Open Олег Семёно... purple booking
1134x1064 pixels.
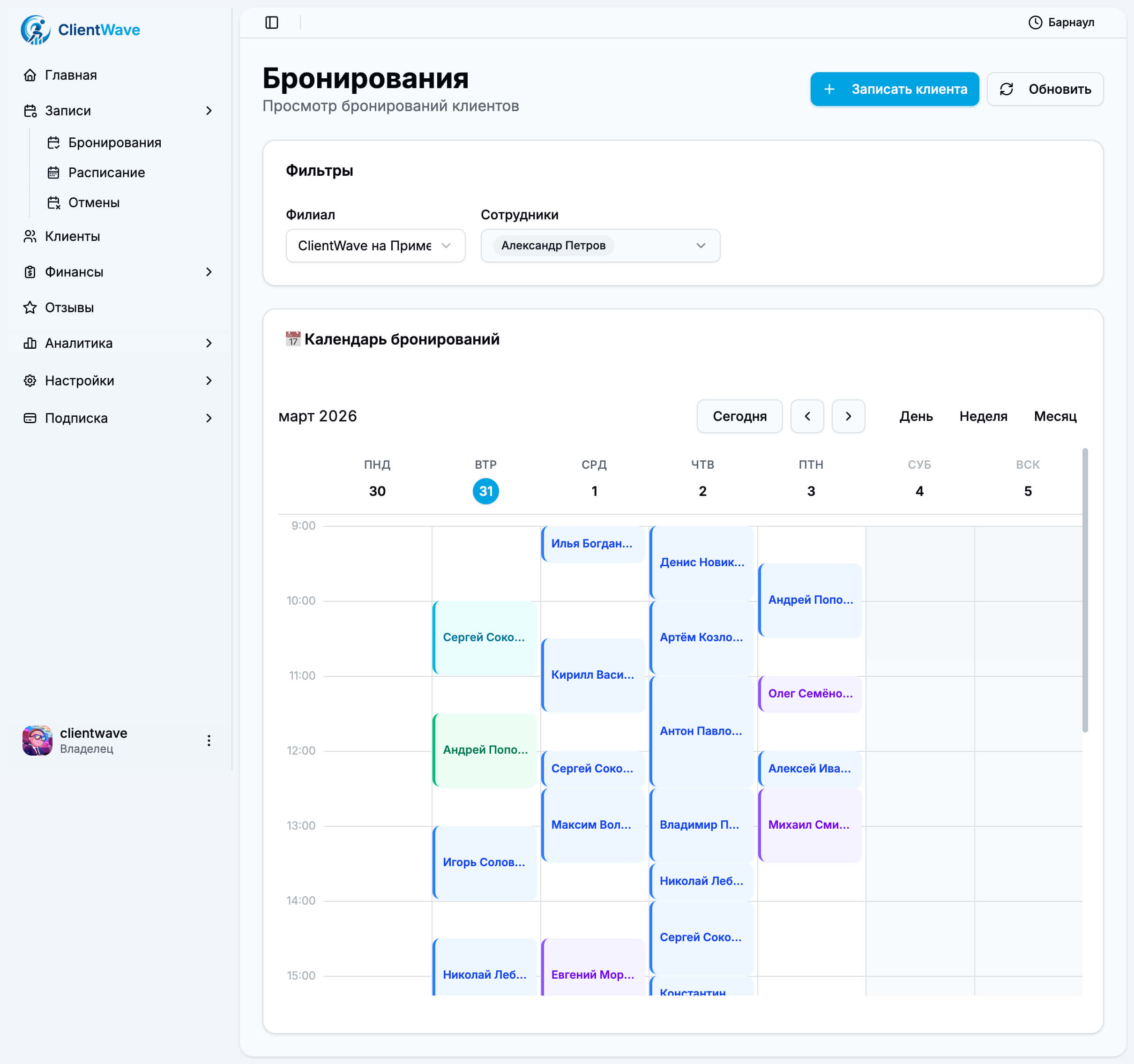click(809, 693)
